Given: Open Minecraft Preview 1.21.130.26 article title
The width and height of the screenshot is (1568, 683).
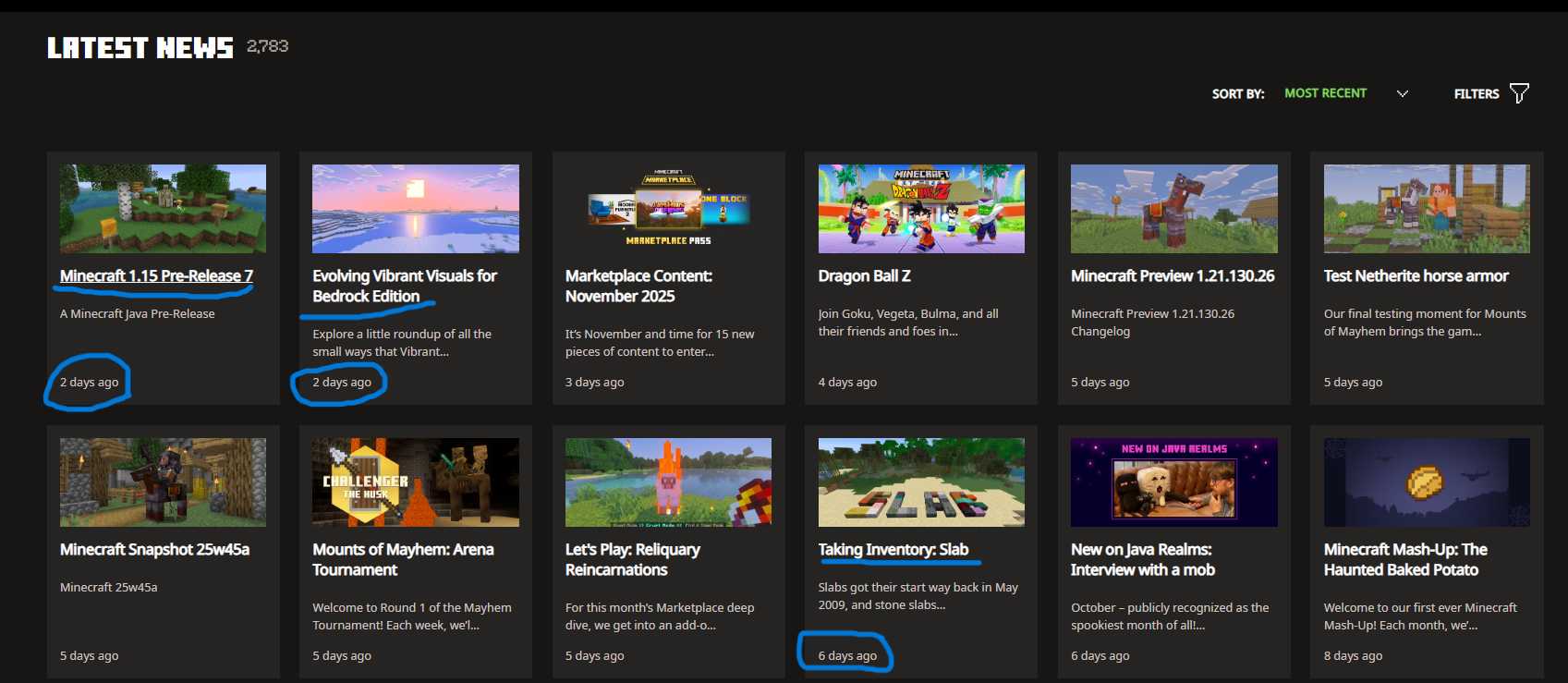Looking at the screenshot, I should 1172,275.
